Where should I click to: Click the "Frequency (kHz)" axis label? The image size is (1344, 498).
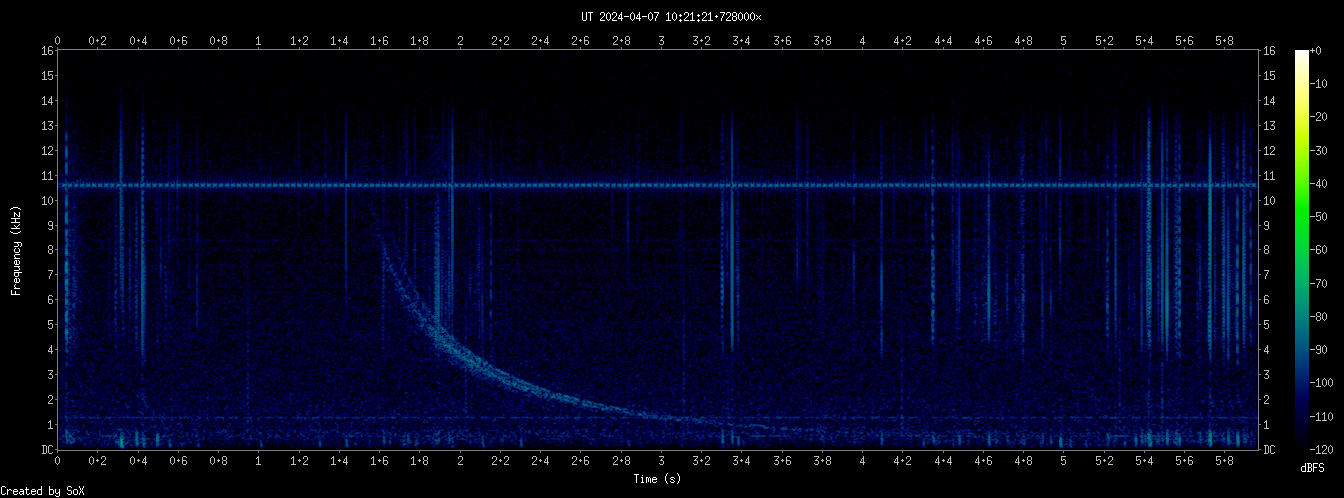(17, 250)
